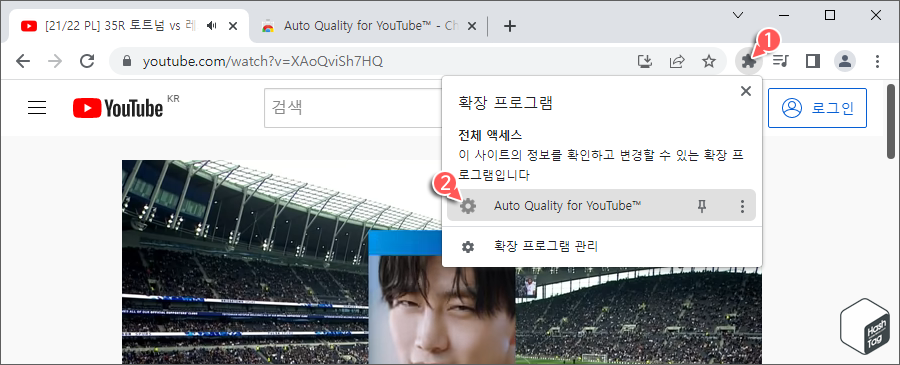The height and width of the screenshot is (365, 900).
Task: Mute the tab via the speaker icon
Action: (212, 26)
